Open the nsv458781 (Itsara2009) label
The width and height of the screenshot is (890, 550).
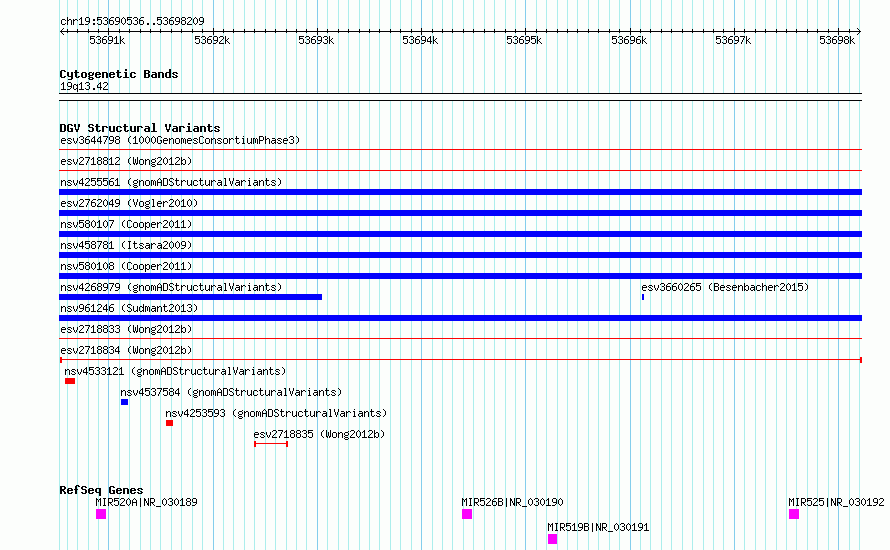click(x=126, y=245)
